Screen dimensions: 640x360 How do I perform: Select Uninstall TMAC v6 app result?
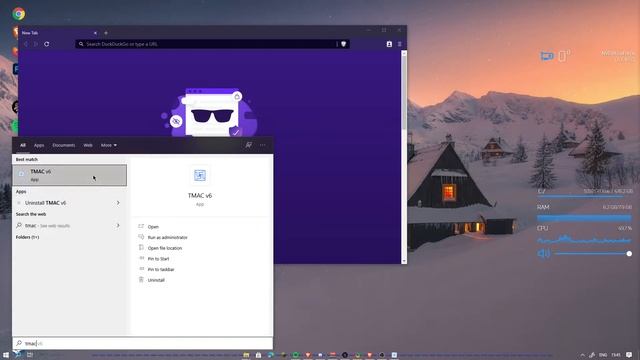(x=45, y=202)
